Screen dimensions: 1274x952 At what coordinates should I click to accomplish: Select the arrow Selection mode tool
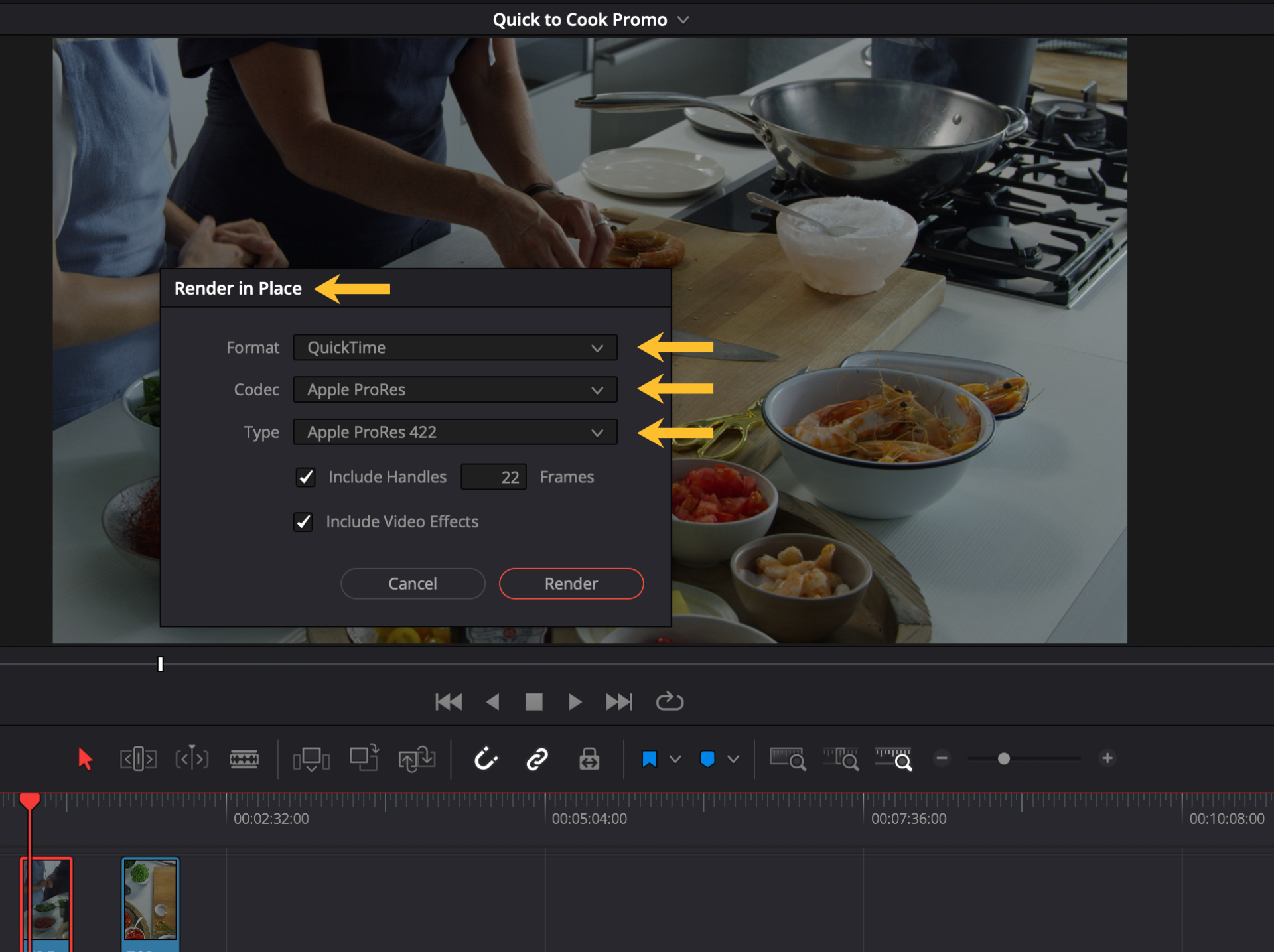coord(85,758)
